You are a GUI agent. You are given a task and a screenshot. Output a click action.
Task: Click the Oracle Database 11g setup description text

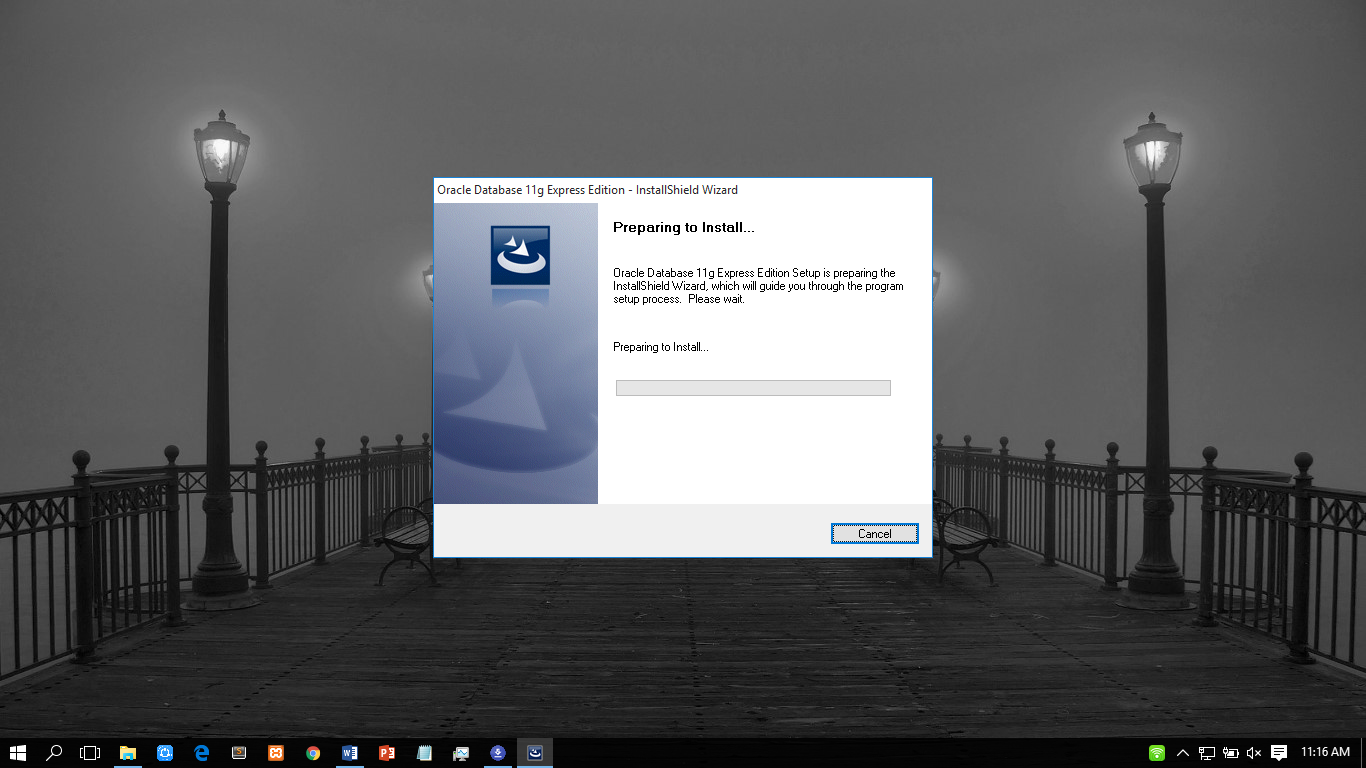758,286
